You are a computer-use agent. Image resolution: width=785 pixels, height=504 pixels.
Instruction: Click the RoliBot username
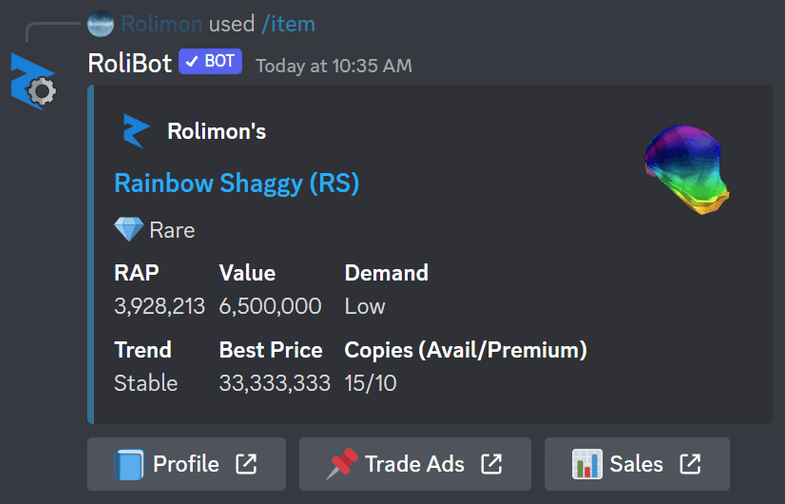[x=130, y=64]
